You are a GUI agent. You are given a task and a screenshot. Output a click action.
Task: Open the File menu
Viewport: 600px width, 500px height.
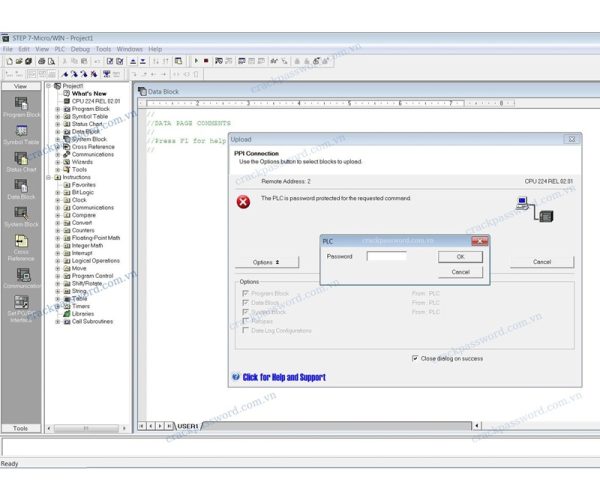point(8,49)
